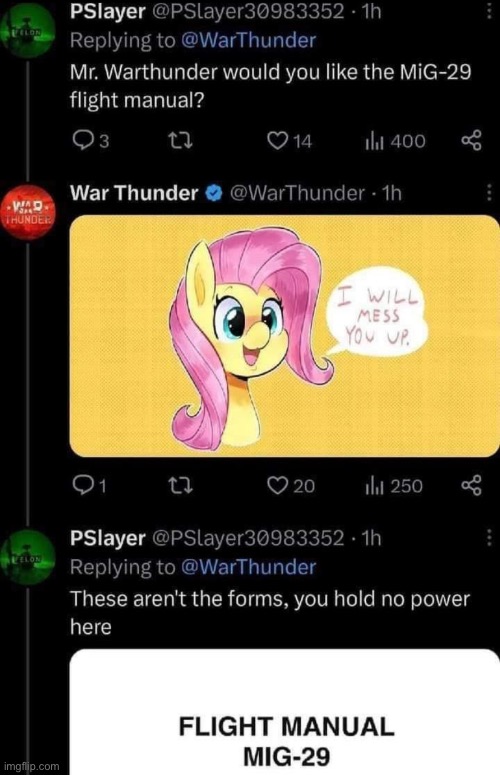
Task: Share the War Thunder tweet
Action: point(471,485)
